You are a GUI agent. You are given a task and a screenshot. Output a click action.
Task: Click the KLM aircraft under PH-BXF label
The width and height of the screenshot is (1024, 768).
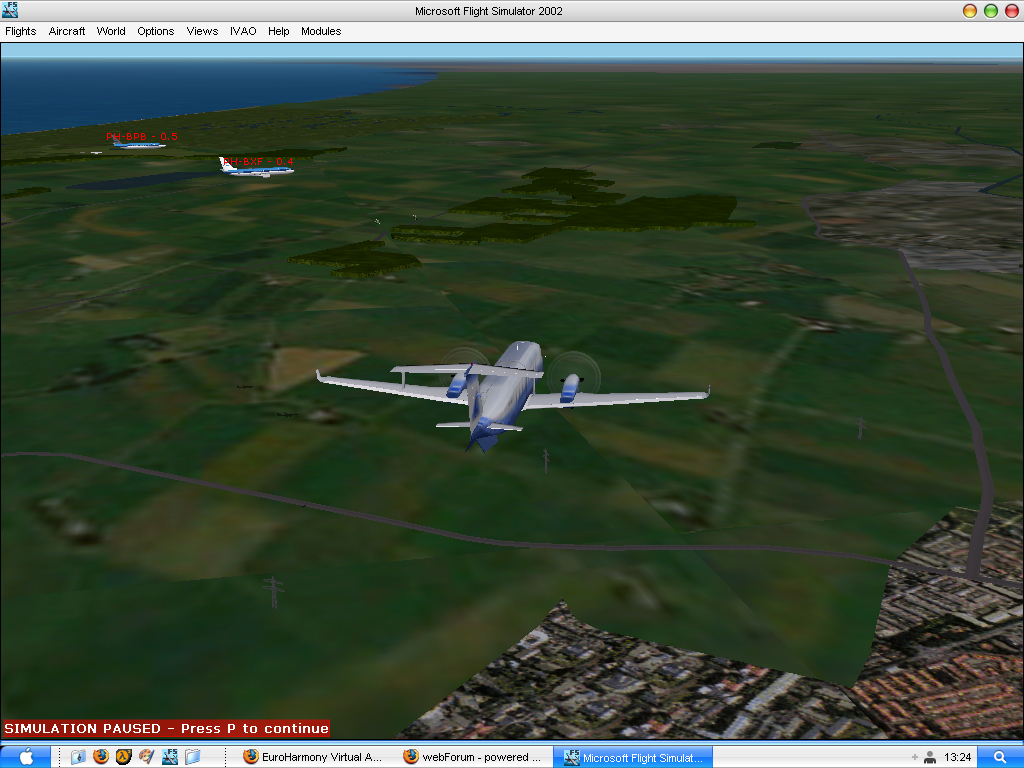click(x=256, y=168)
